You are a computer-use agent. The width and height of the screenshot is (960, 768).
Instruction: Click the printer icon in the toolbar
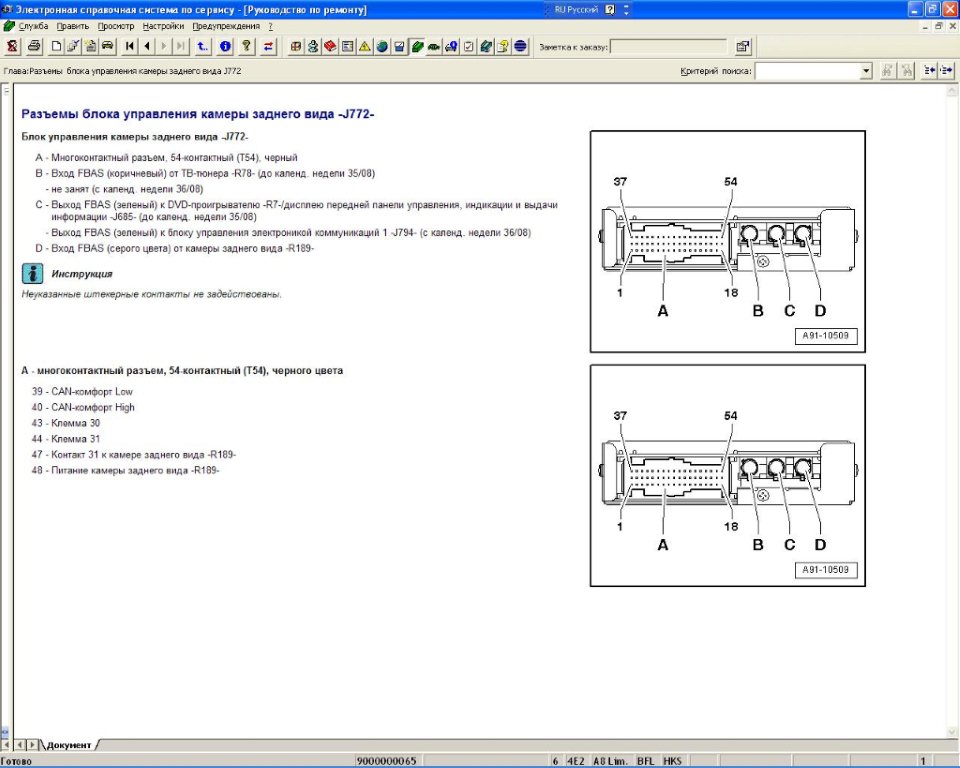tap(33, 46)
